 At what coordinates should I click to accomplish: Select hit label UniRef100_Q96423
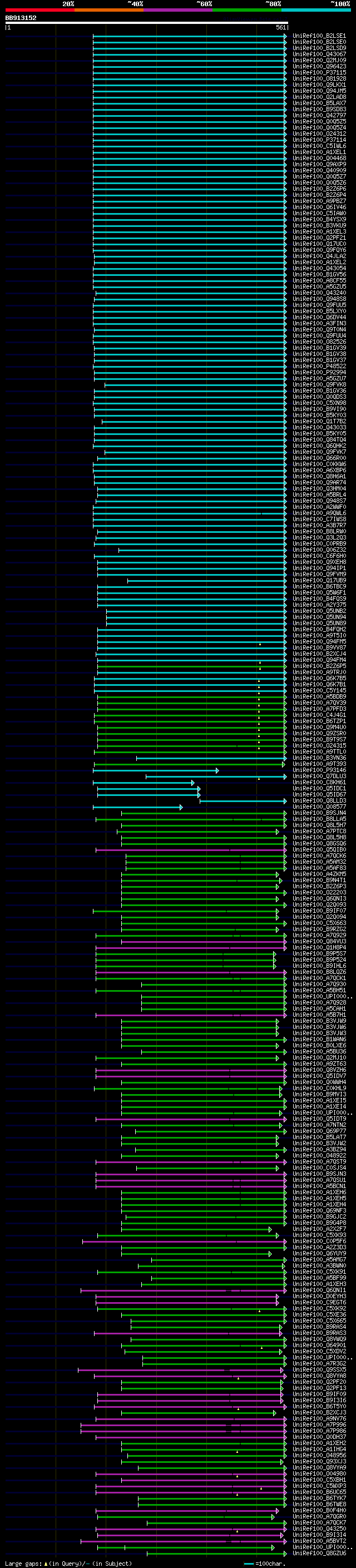[x=319, y=66]
